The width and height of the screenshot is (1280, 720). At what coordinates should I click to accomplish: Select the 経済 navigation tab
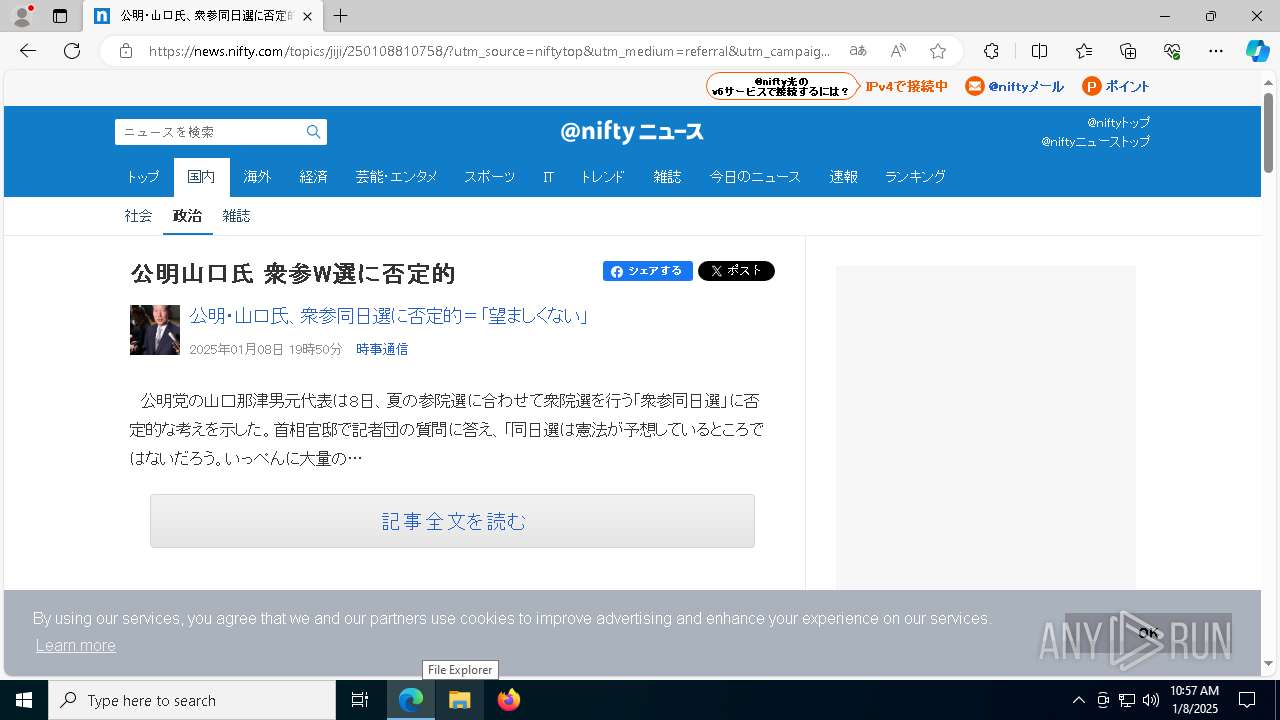pyautogui.click(x=314, y=177)
